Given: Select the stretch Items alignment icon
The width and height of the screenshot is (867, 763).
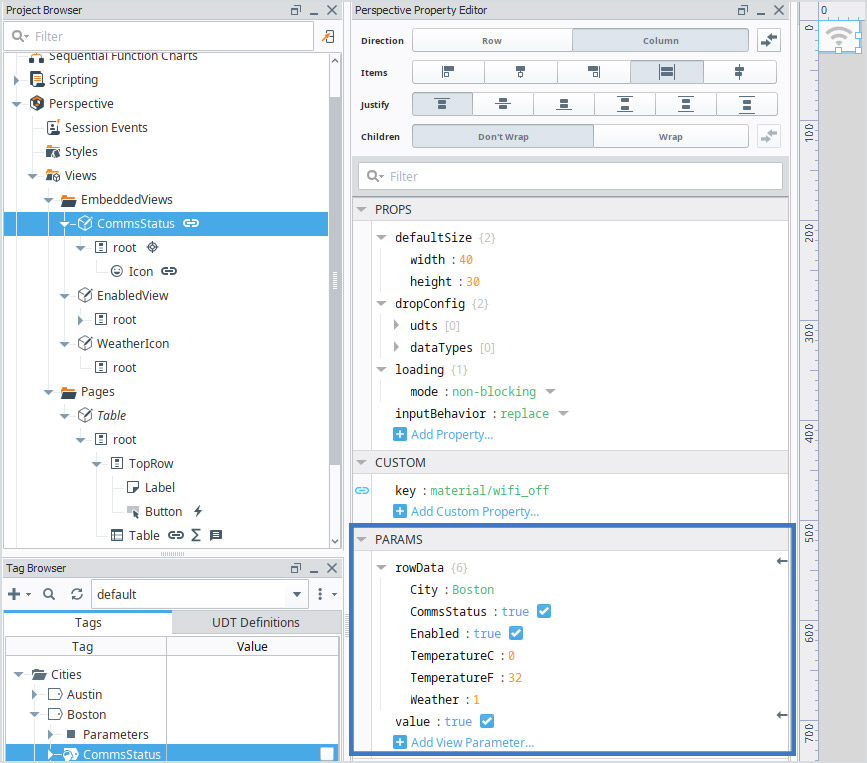Looking at the screenshot, I should 666,73.
